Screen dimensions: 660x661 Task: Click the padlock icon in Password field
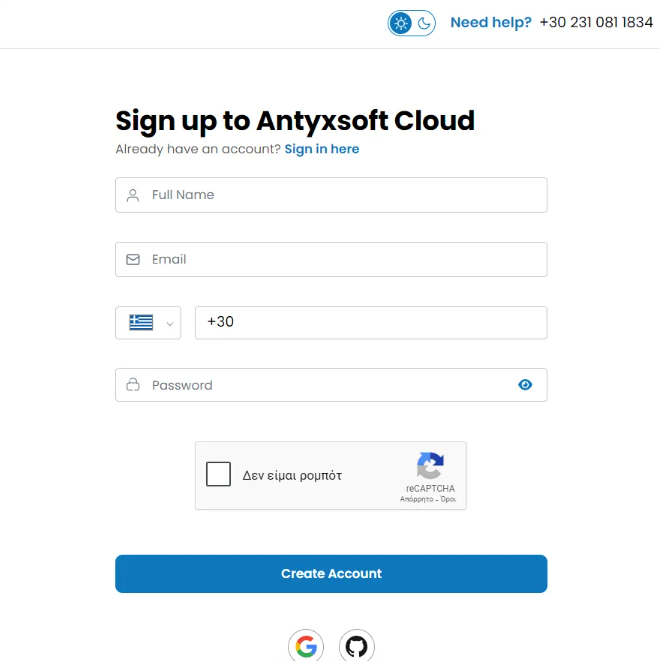tap(133, 385)
